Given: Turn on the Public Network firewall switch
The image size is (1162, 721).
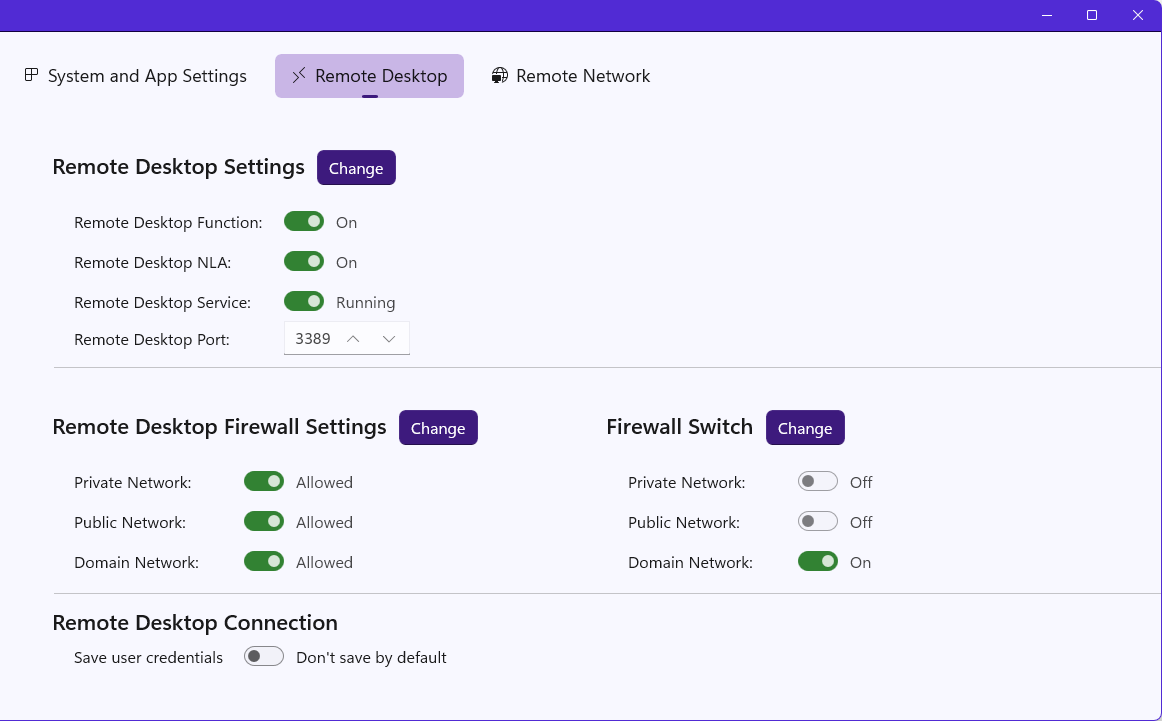Looking at the screenshot, I should click(817, 521).
